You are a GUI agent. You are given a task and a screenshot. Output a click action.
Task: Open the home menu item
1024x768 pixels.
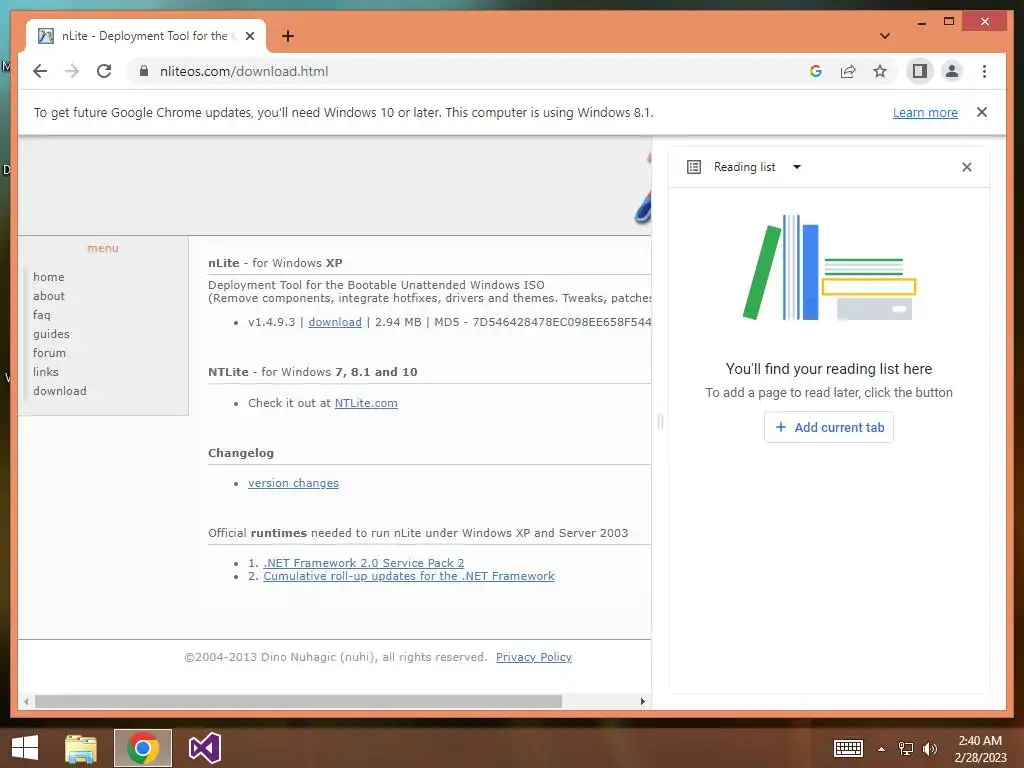pyautogui.click(x=49, y=277)
